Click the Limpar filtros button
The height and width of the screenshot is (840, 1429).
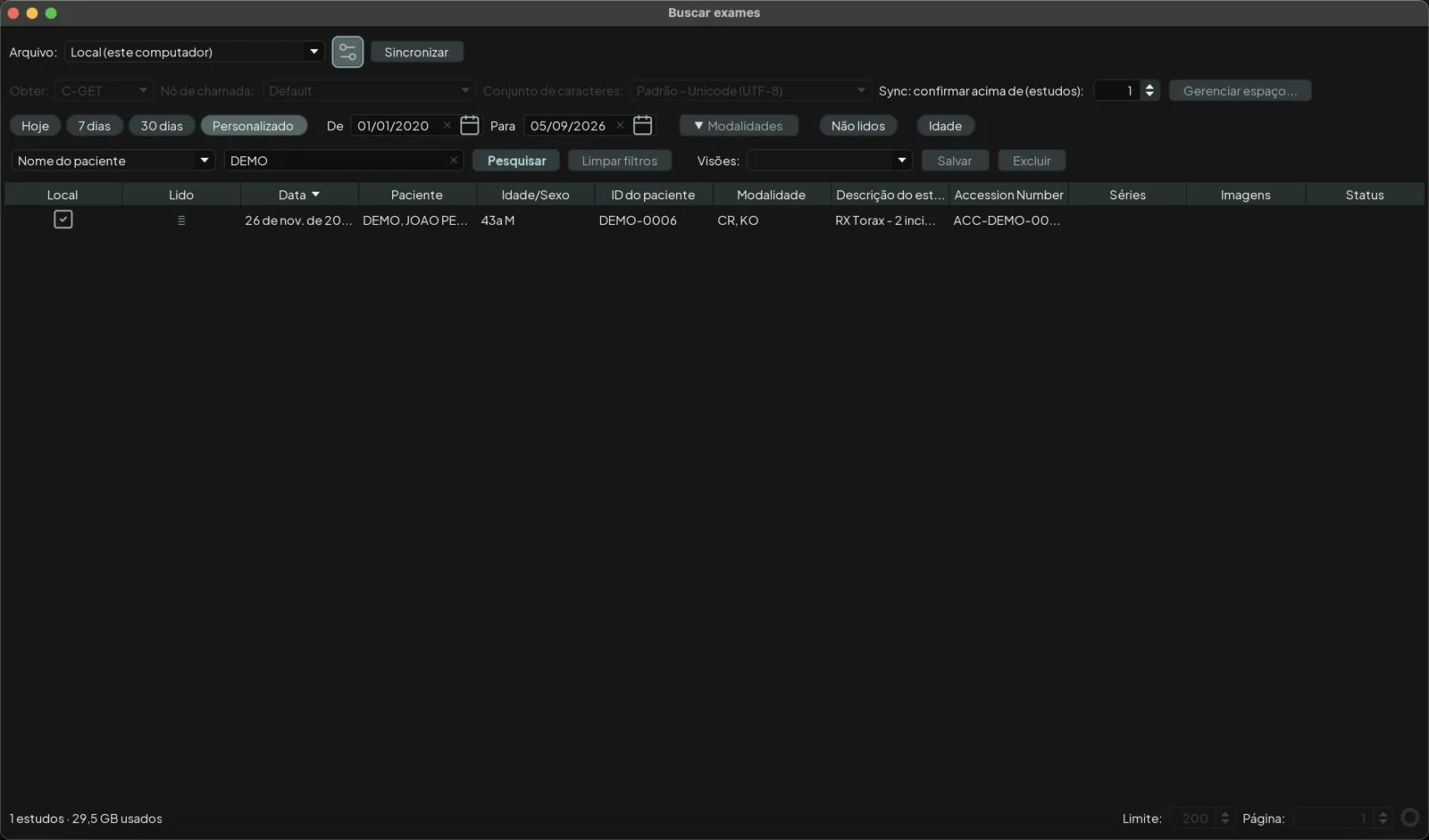click(x=620, y=161)
